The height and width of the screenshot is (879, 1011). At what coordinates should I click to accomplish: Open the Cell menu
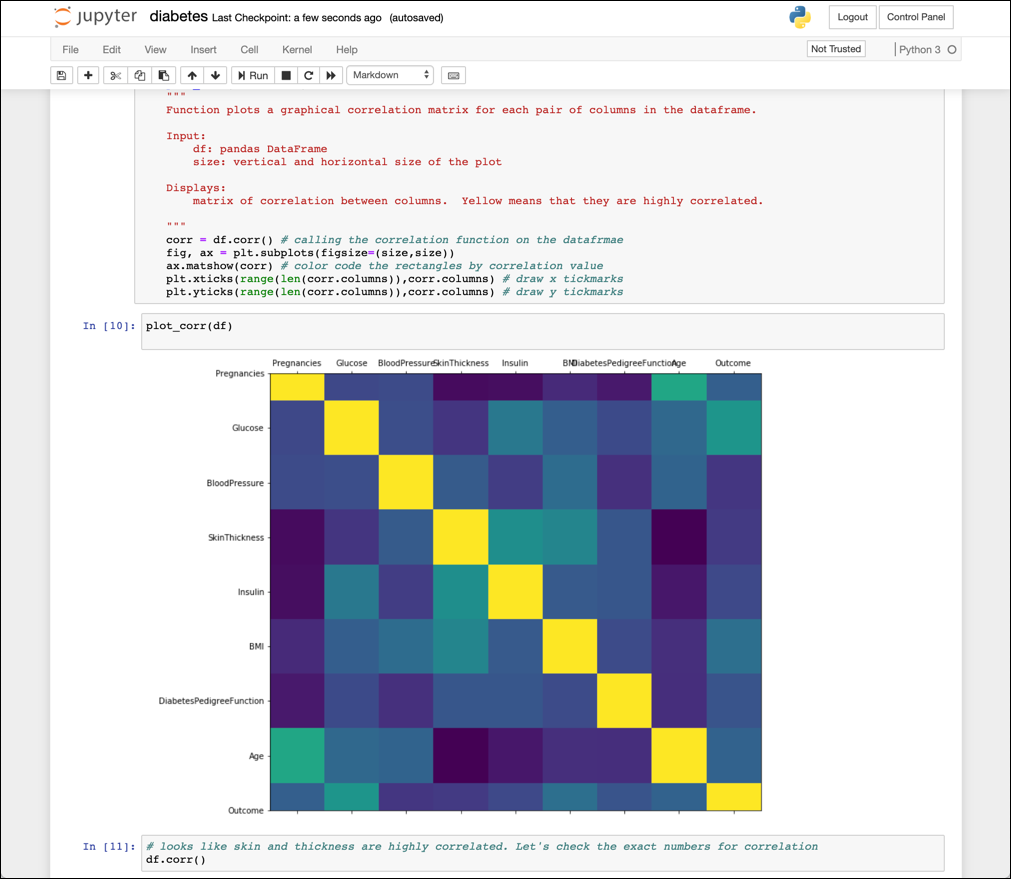(x=249, y=49)
